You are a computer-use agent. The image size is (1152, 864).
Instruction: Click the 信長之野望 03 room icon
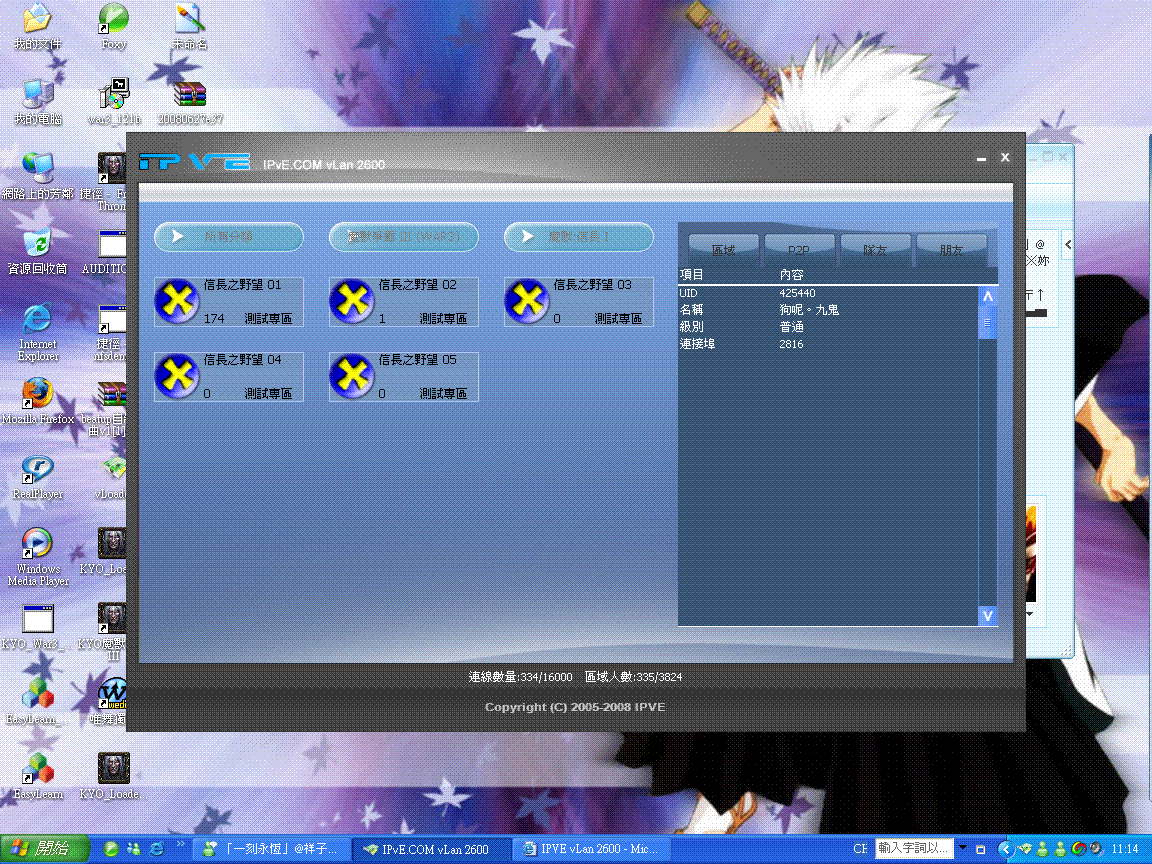pos(527,302)
